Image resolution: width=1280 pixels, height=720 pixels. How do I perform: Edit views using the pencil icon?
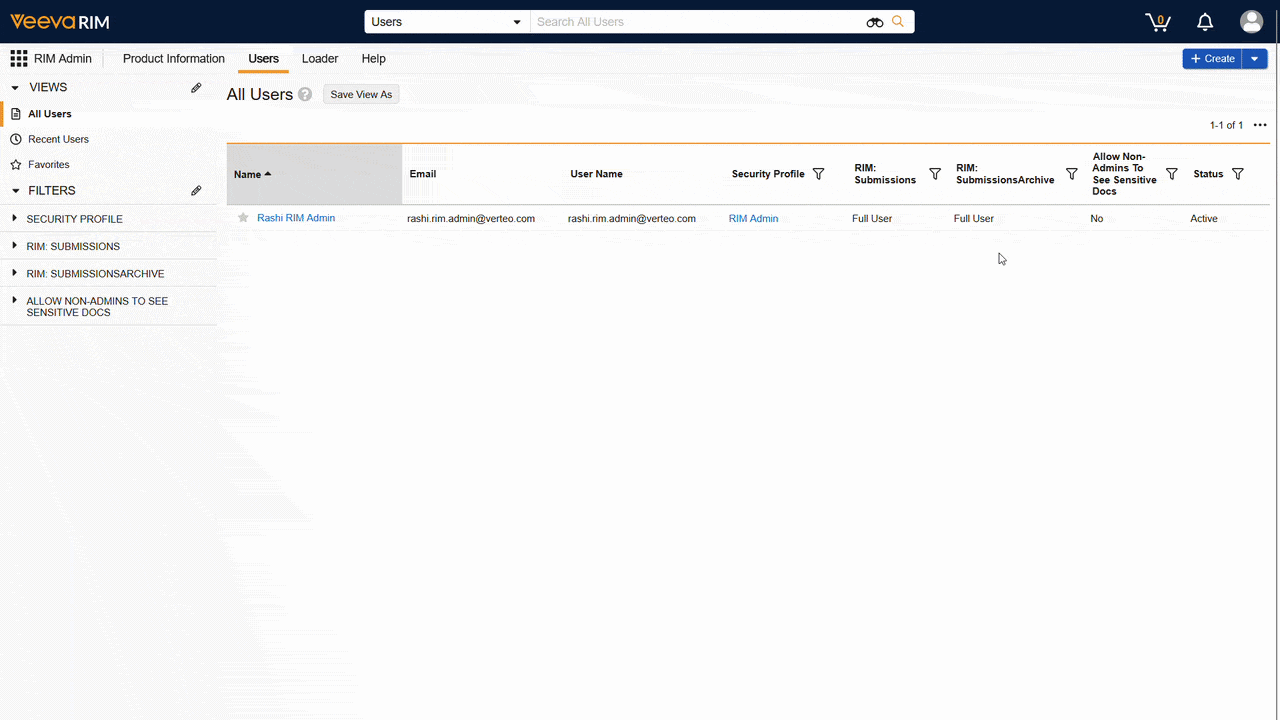click(x=196, y=87)
